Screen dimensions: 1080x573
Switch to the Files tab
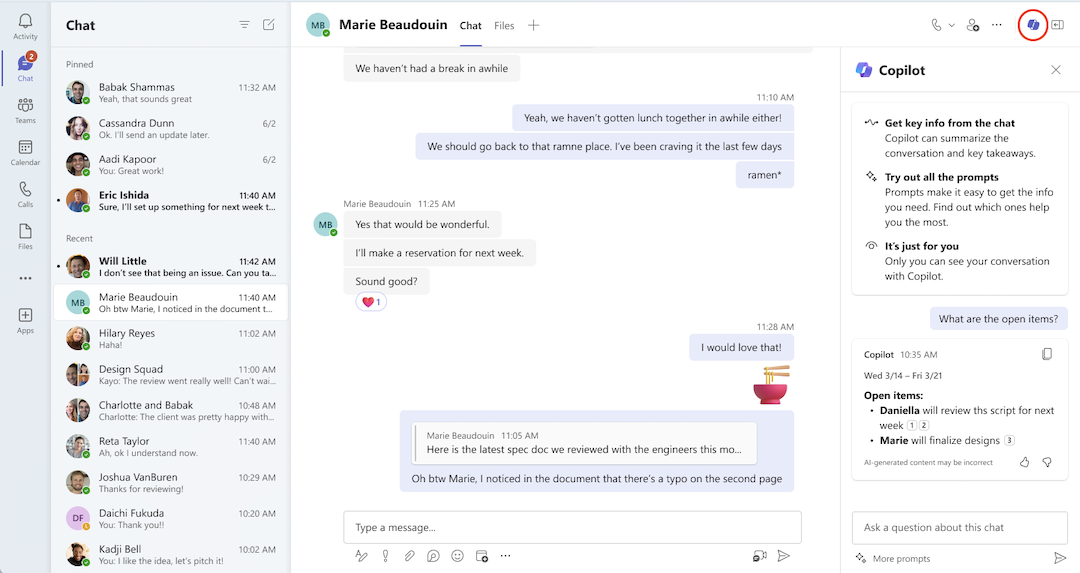click(x=504, y=26)
